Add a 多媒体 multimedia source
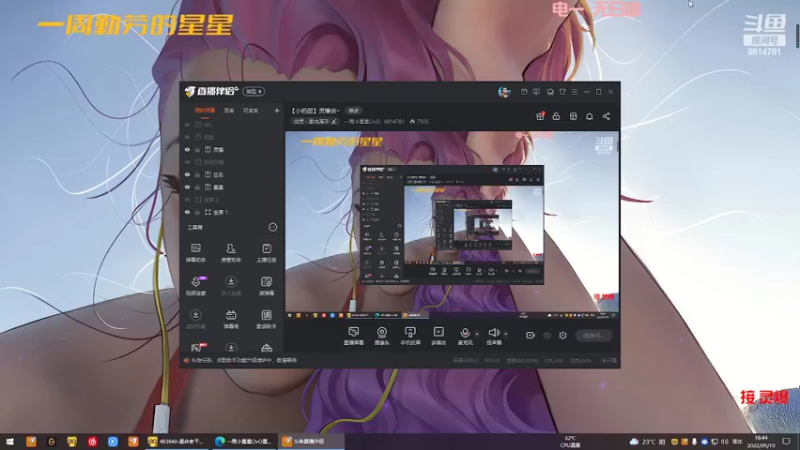 coord(438,336)
